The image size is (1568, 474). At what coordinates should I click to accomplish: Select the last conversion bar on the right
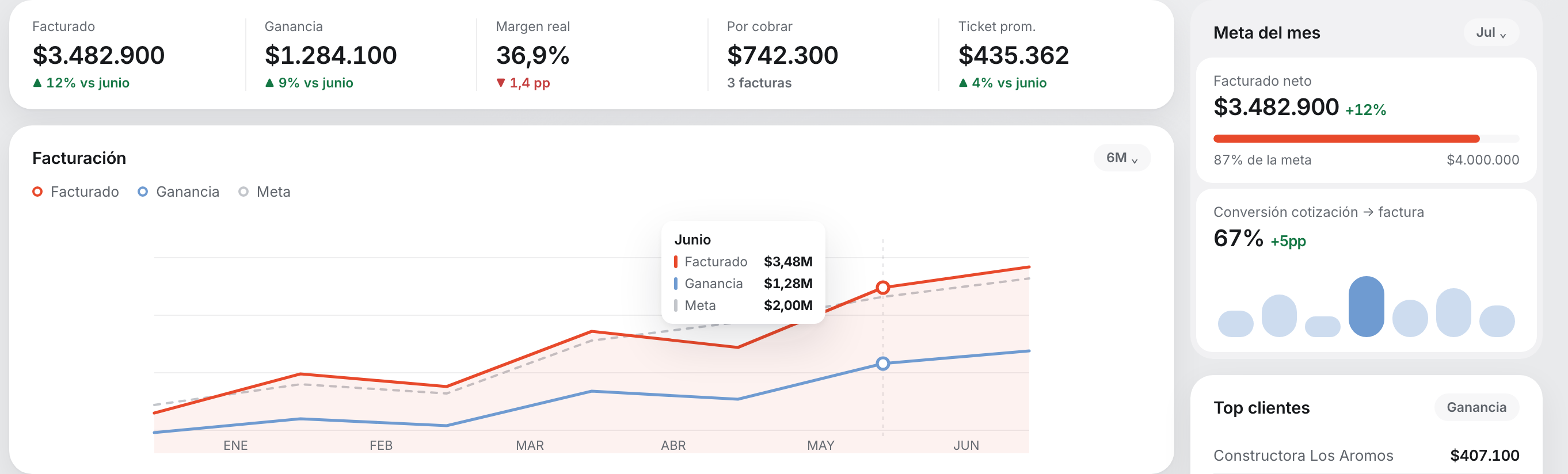[x=1497, y=320]
